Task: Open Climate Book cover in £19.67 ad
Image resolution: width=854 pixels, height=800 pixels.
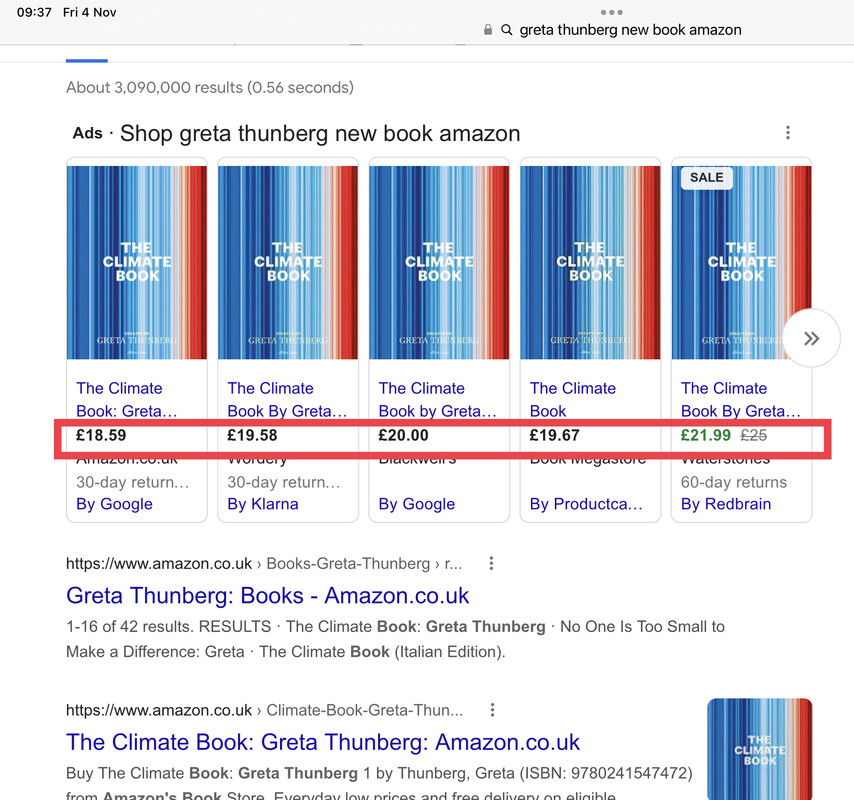Action: 590,262
